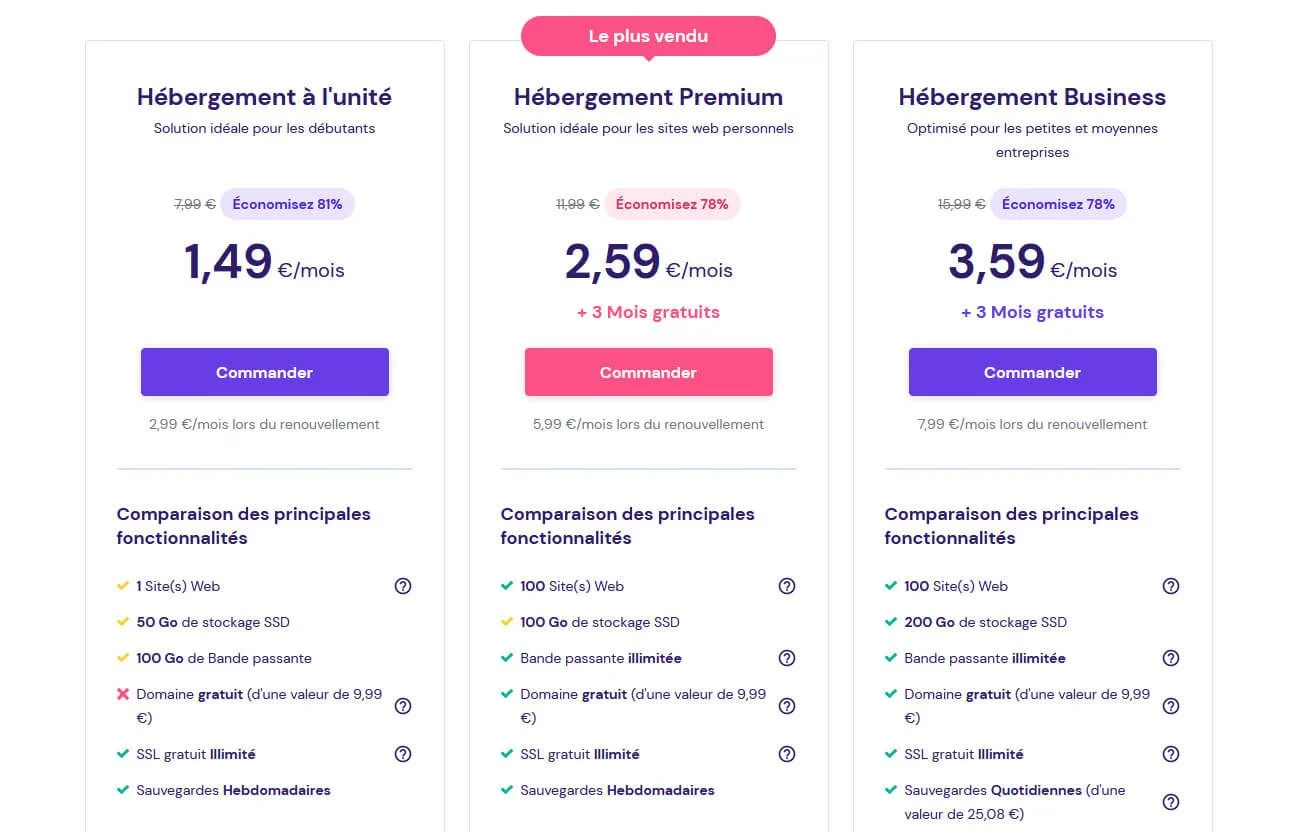Order the Hébergement Premium plan
Viewport: 1298px width, 832px height.
click(649, 372)
